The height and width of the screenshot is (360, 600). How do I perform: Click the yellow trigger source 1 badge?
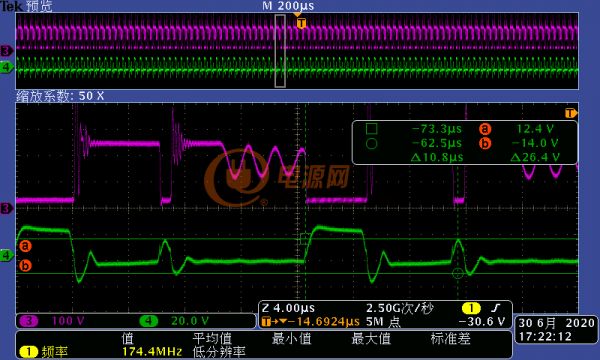click(x=471, y=308)
